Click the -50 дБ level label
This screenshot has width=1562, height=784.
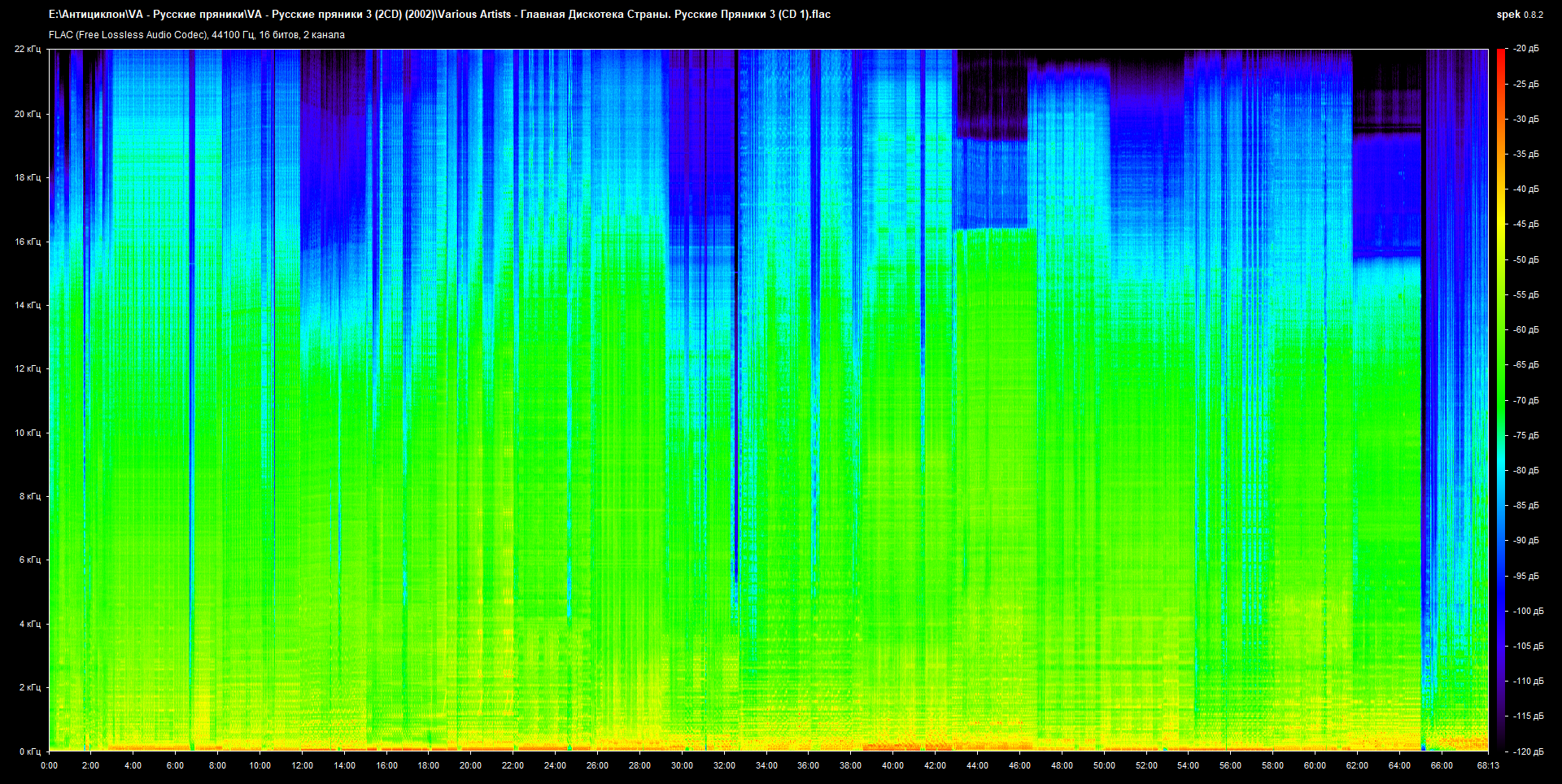[x=1525, y=259]
